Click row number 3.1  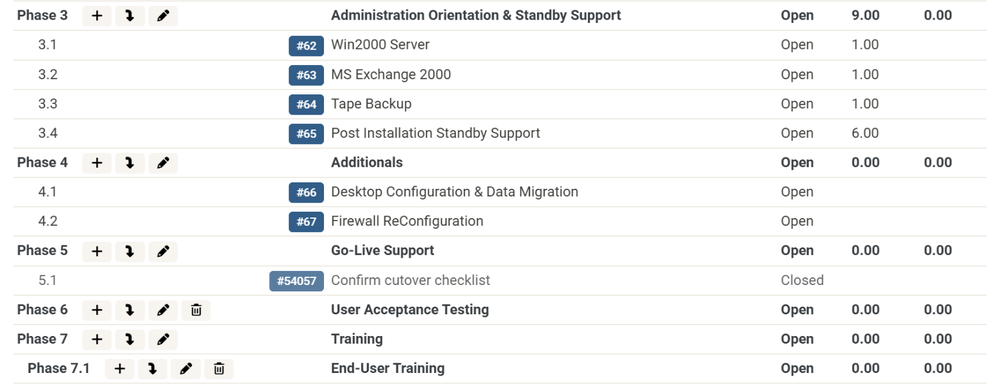pyautogui.click(x=48, y=45)
